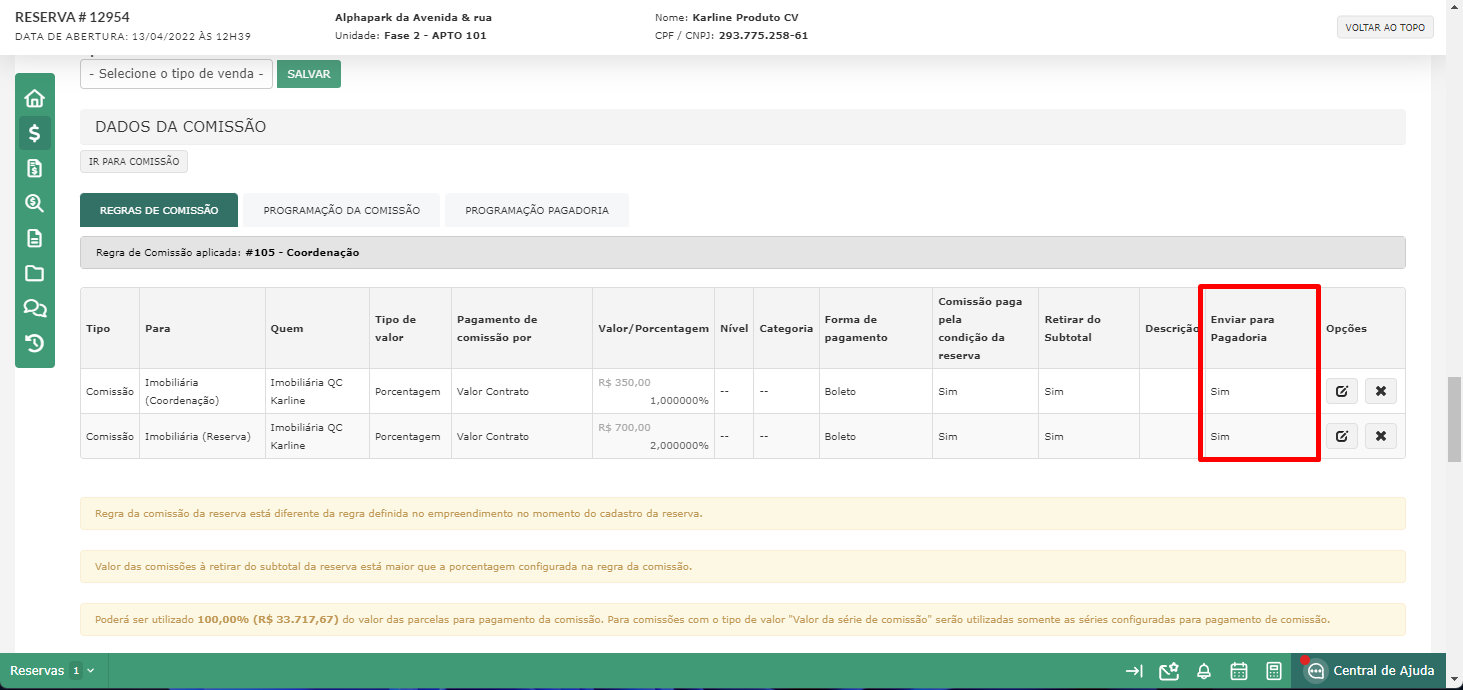Click IR PARA COMISSÃO button
The height and width of the screenshot is (690, 1463).
click(134, 161)
